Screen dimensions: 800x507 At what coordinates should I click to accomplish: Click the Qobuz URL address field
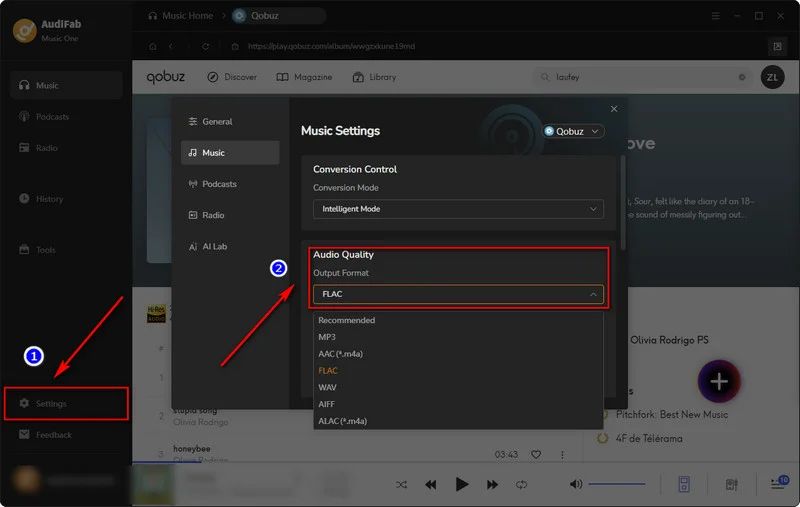[x=332, y=46]
